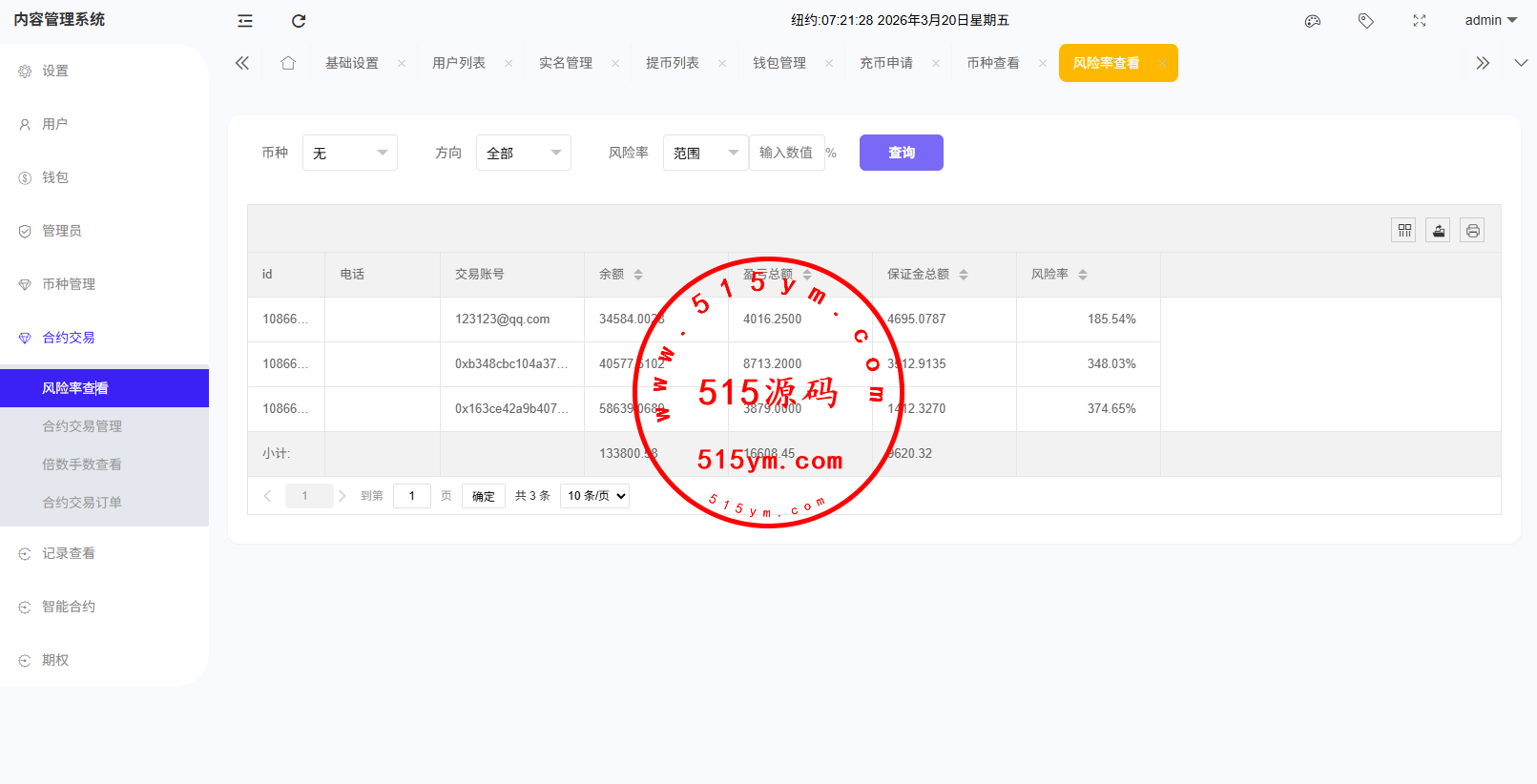Click the tag icon in header

(1366, 21)
